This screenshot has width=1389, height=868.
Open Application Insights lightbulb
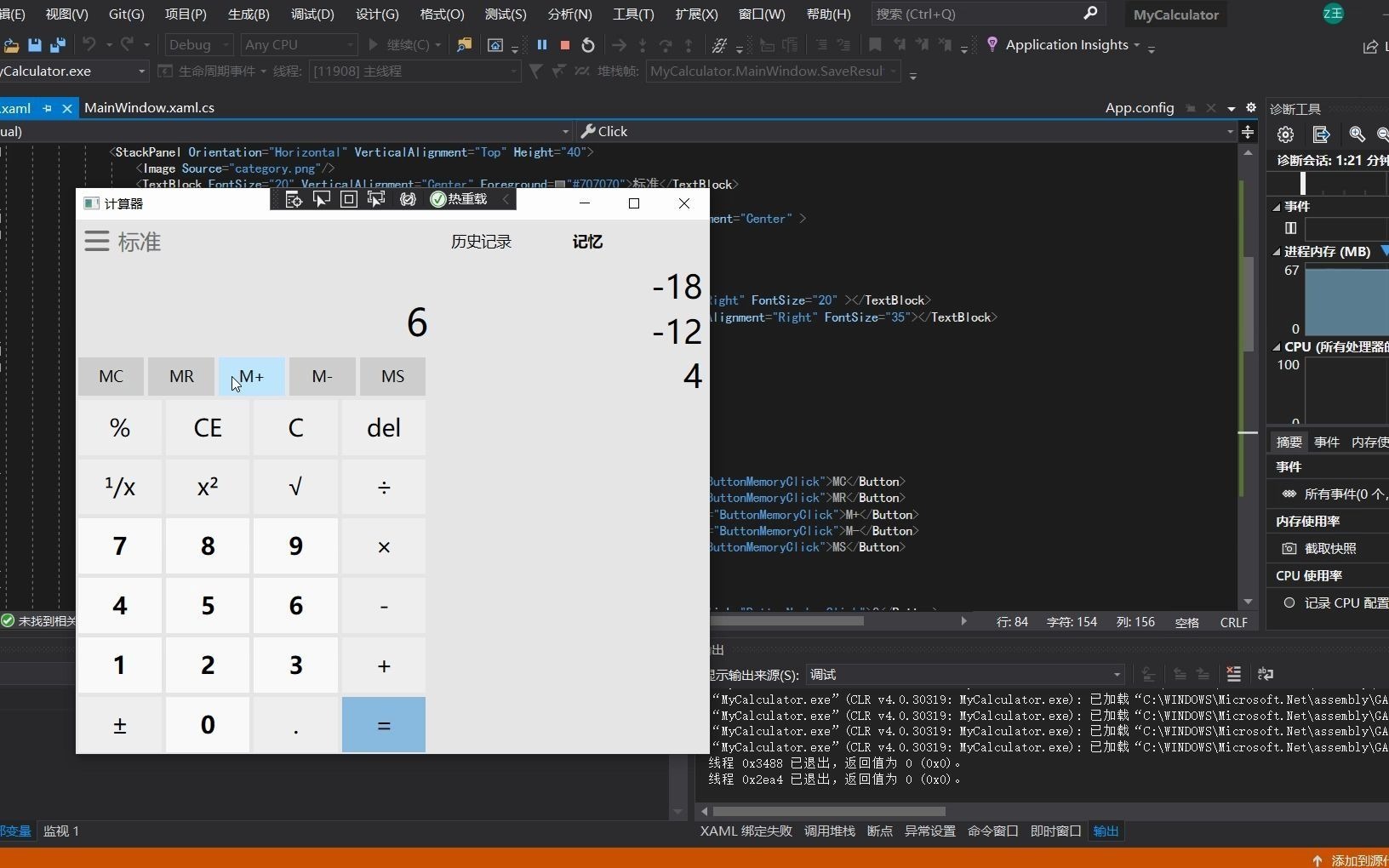pyautogui.click(x=992, y=45)
